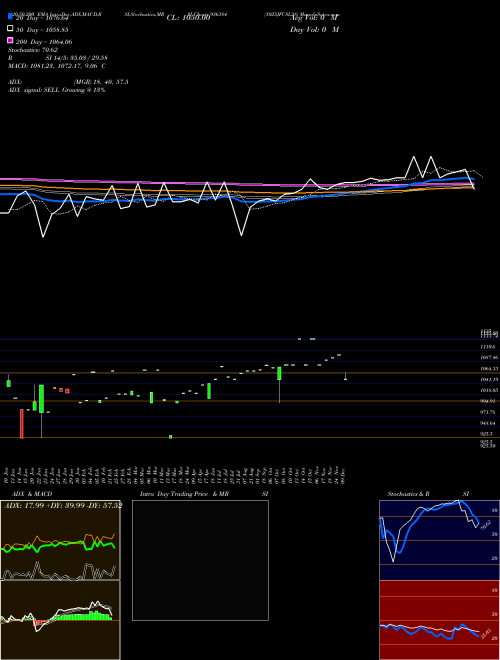Viewport: 500px width, 660px height.
Task: Click the 1064.33 price axis label
Action: pos(489,369)
